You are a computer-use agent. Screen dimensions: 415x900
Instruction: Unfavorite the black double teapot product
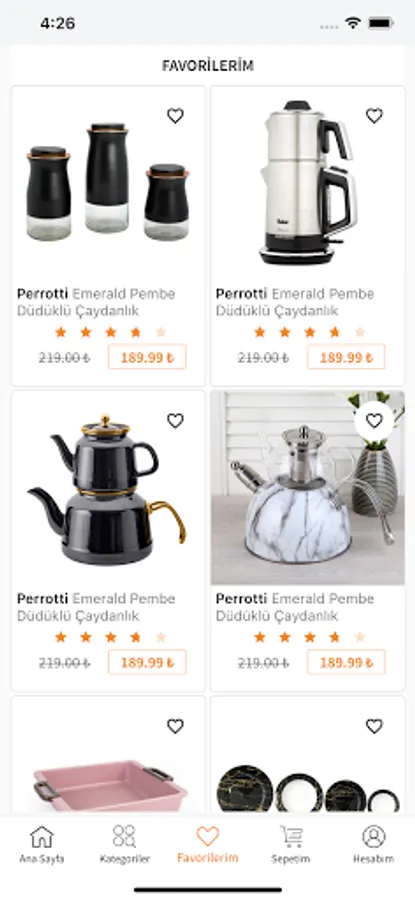[x=175, y=421]
